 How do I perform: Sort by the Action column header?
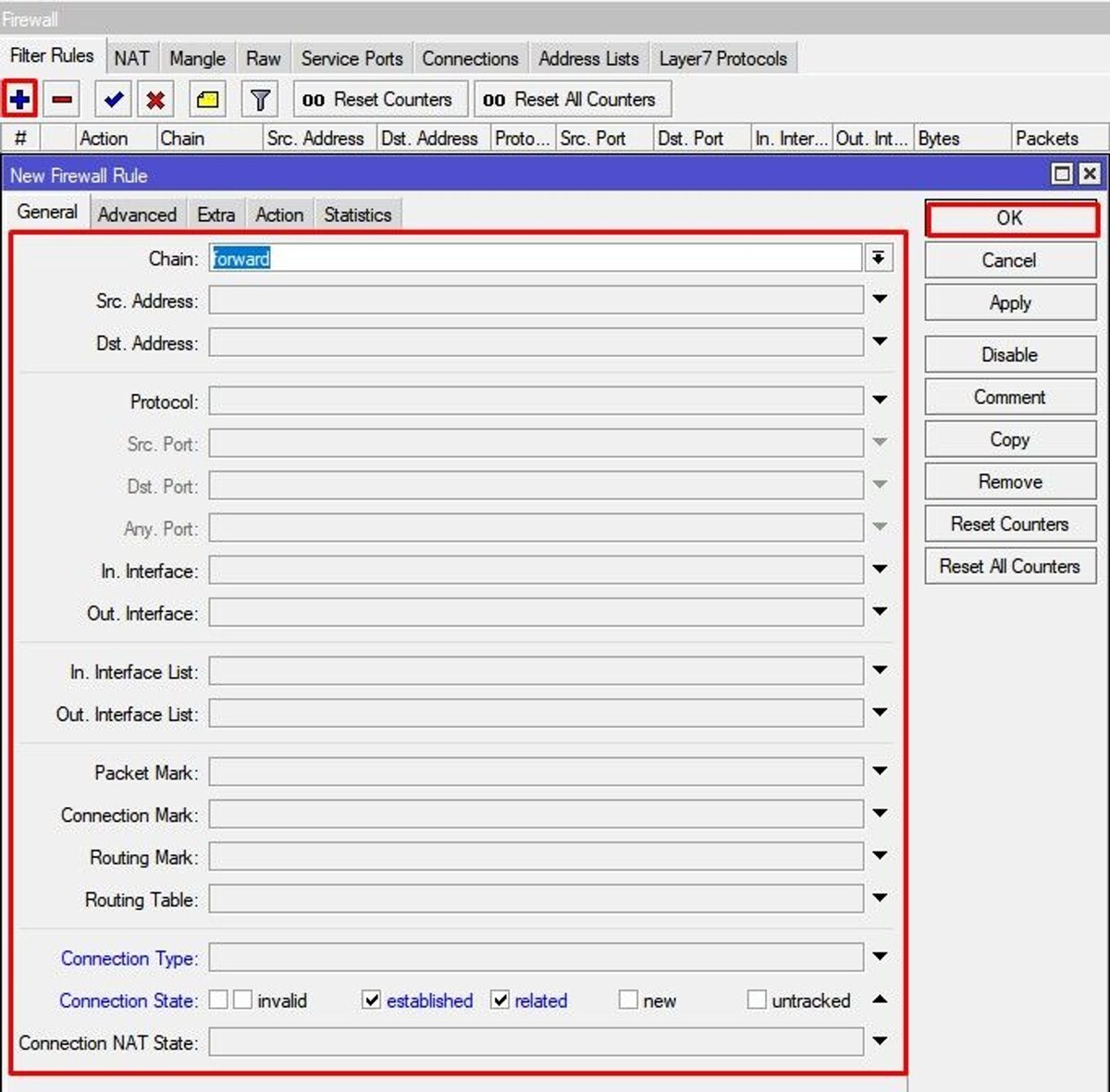116,138
